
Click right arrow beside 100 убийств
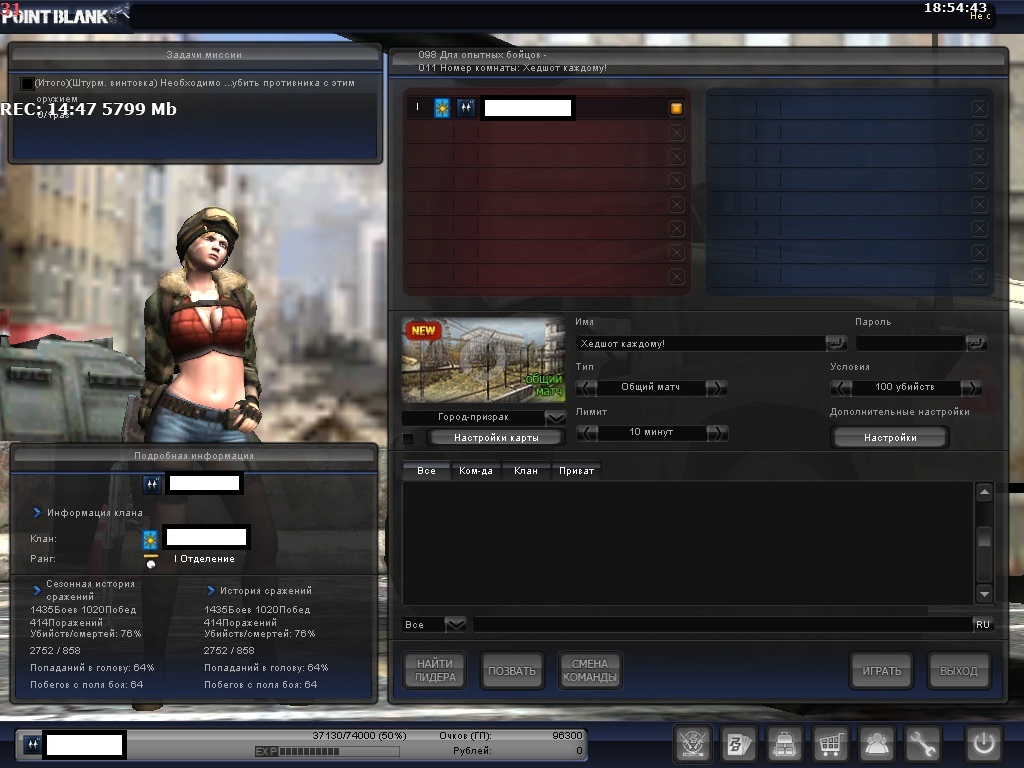pos(971,388)
